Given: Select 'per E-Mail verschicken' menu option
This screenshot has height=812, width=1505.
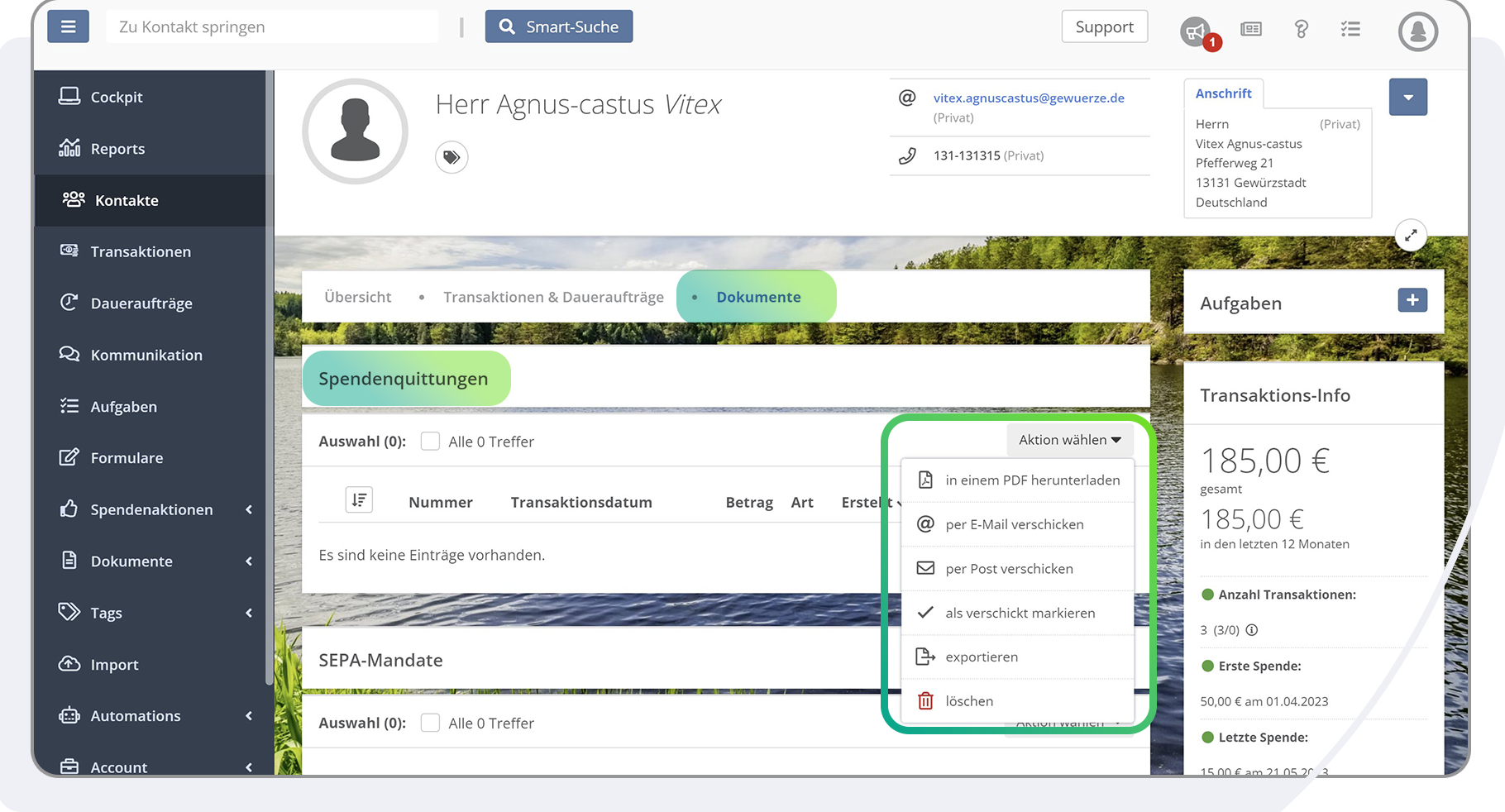Looking at the screenshot, I should (1014, 524).
